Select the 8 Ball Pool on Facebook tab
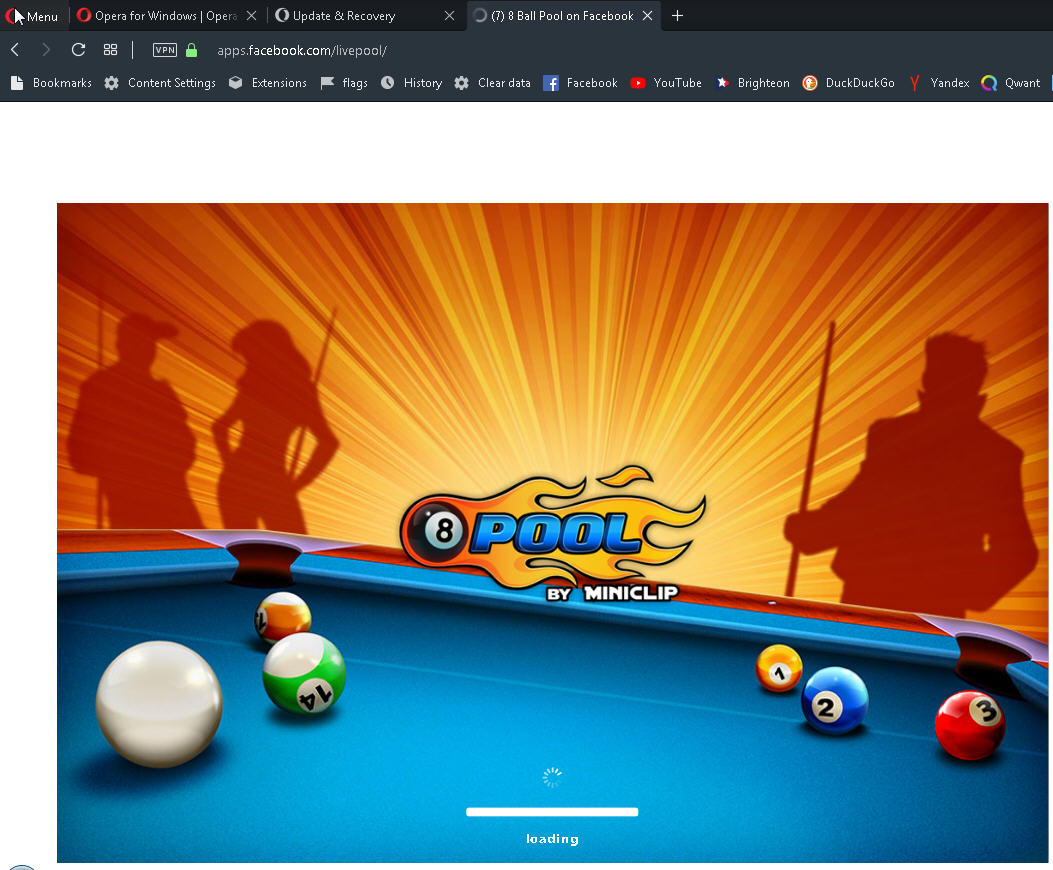Image resolution: width=1053 pixels, height=870 pixels. 563,15
